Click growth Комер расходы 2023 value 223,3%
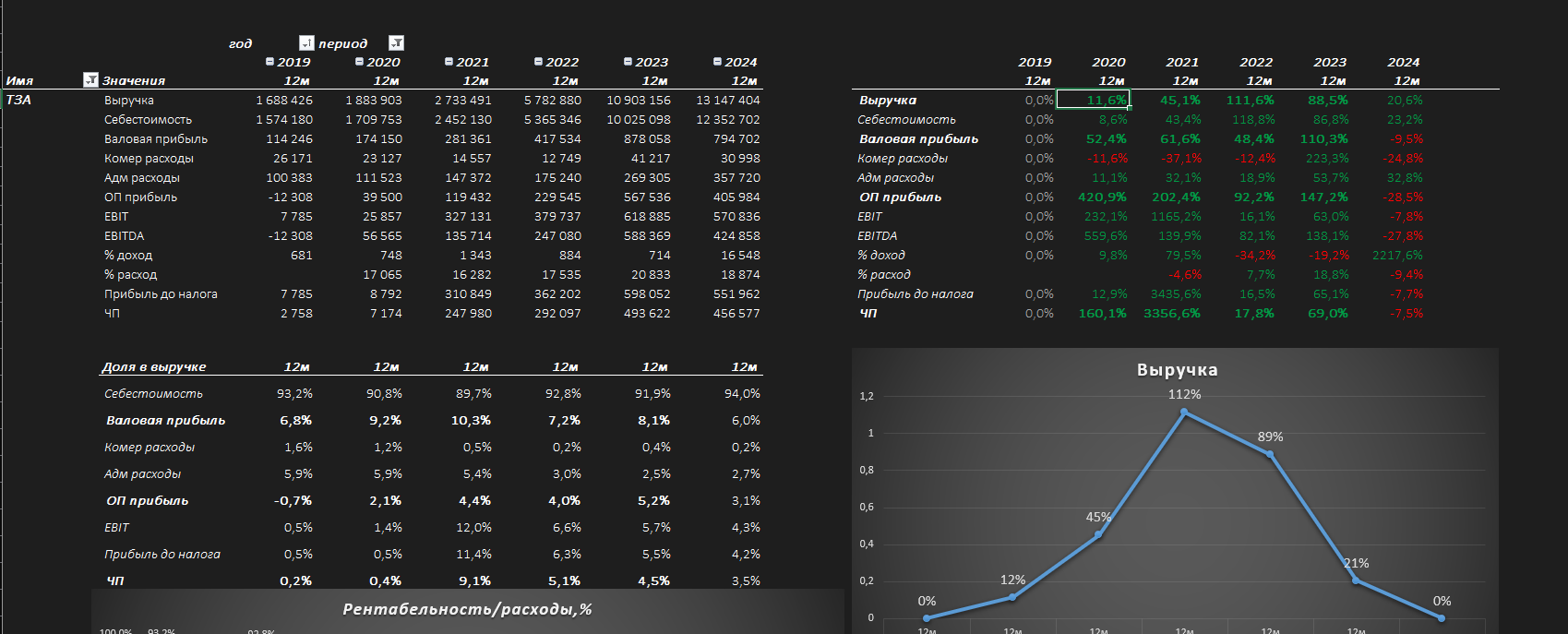 [x=1327, y=158]
